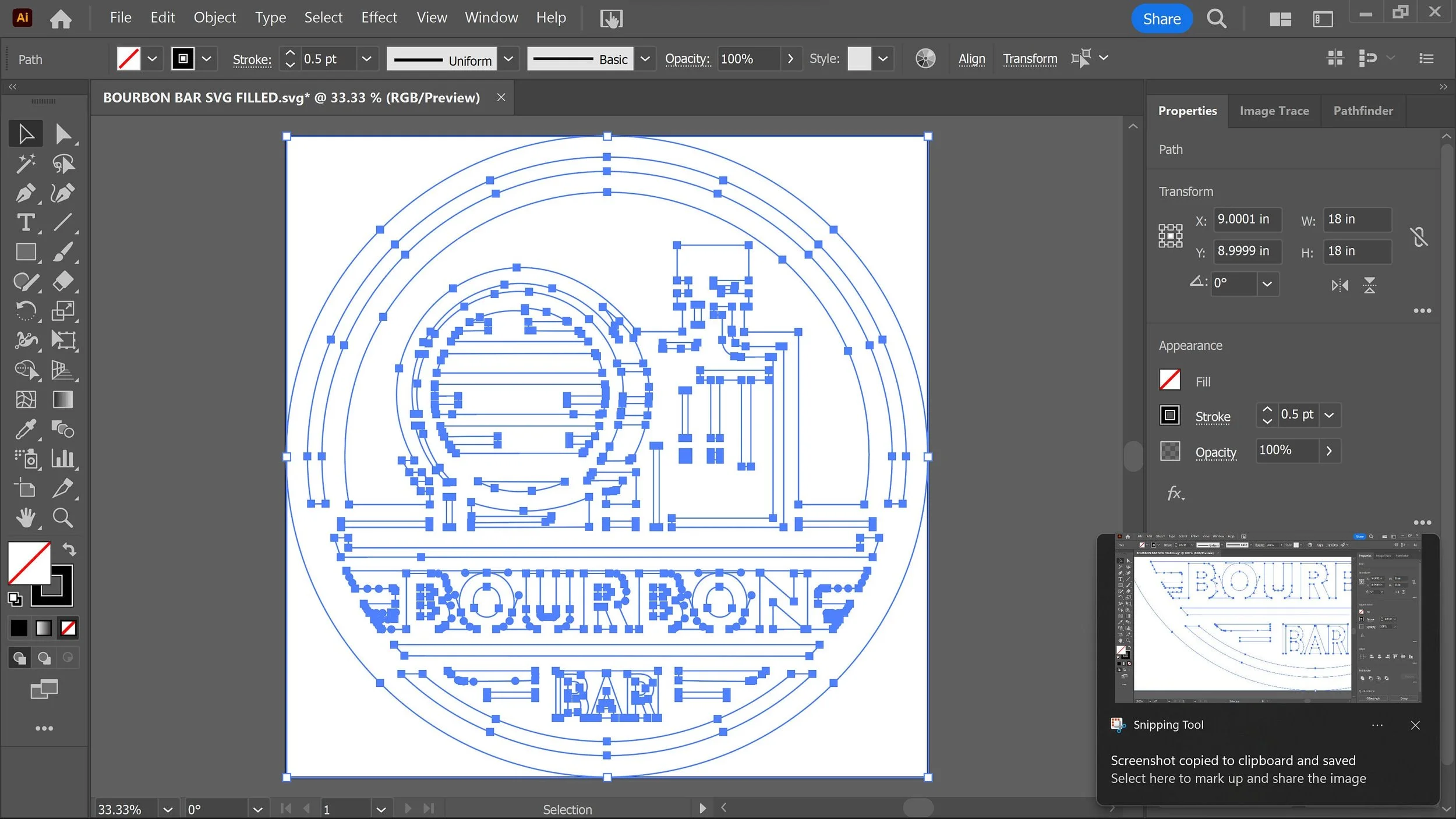
Task: Select the Magic Wand tool
Action: [26, 164]
